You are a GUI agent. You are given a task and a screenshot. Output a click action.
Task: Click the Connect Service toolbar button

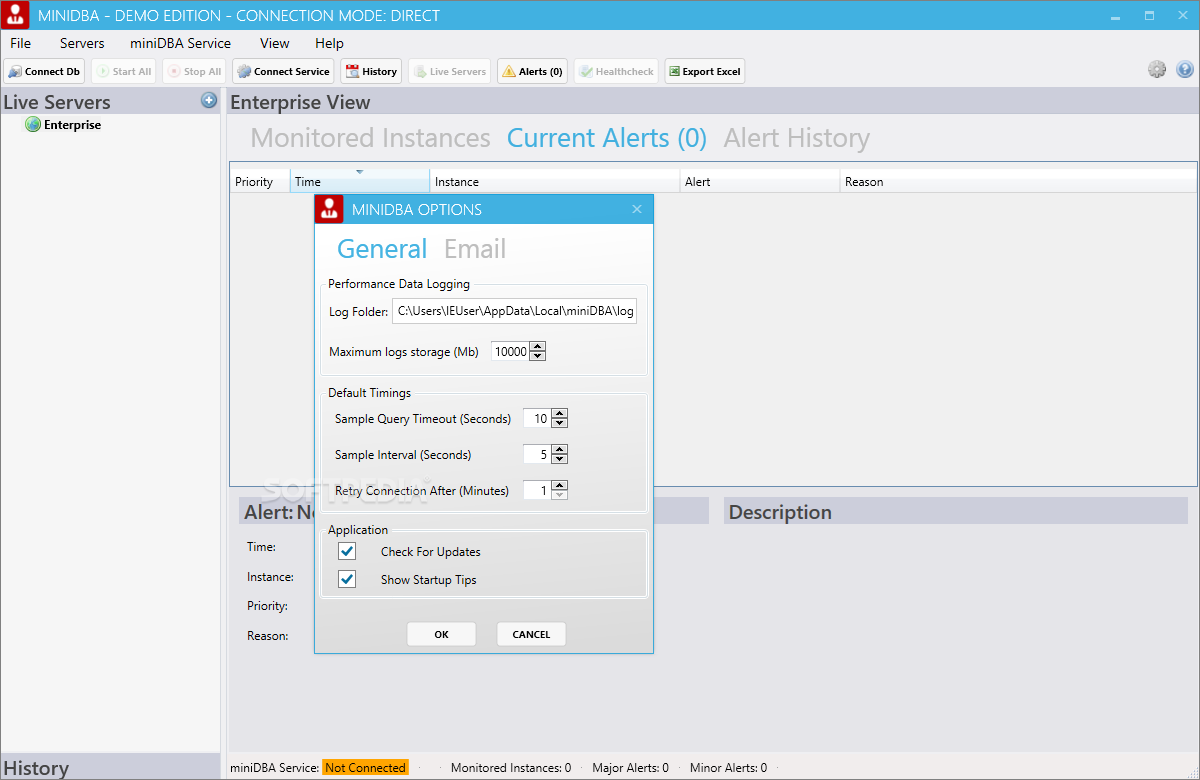[x=283, y=71]
